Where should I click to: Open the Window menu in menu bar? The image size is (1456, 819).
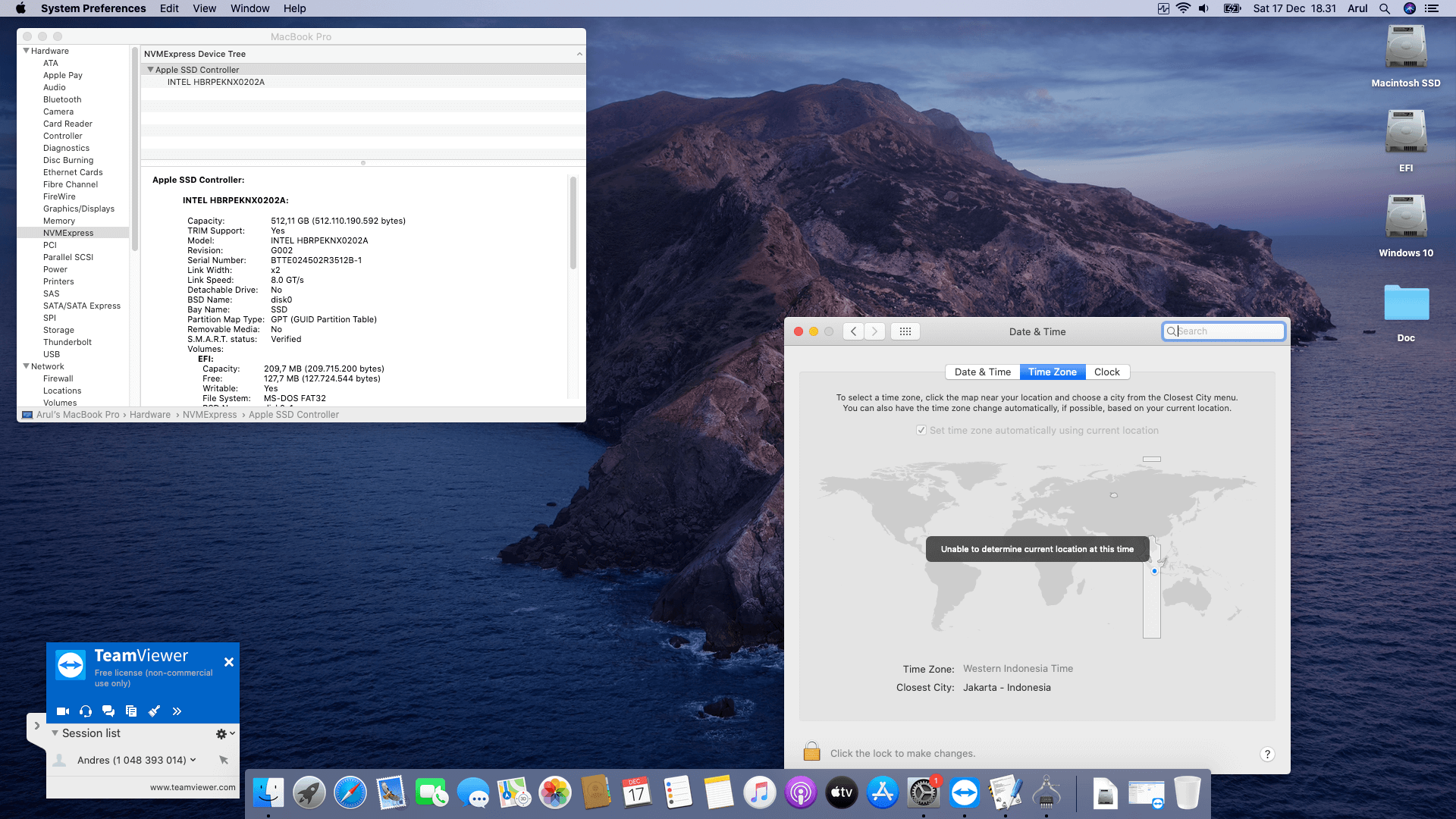pyautogui.click(x=249, y=8)
